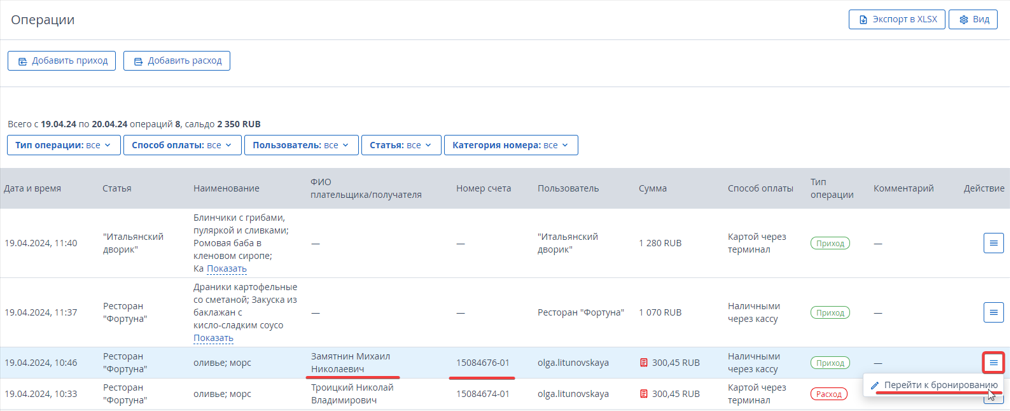Image resolution: width=1010 pixels, height=411 pixels.
Task: Open action menu for 11:40 operation row
Action: point(993,243)
